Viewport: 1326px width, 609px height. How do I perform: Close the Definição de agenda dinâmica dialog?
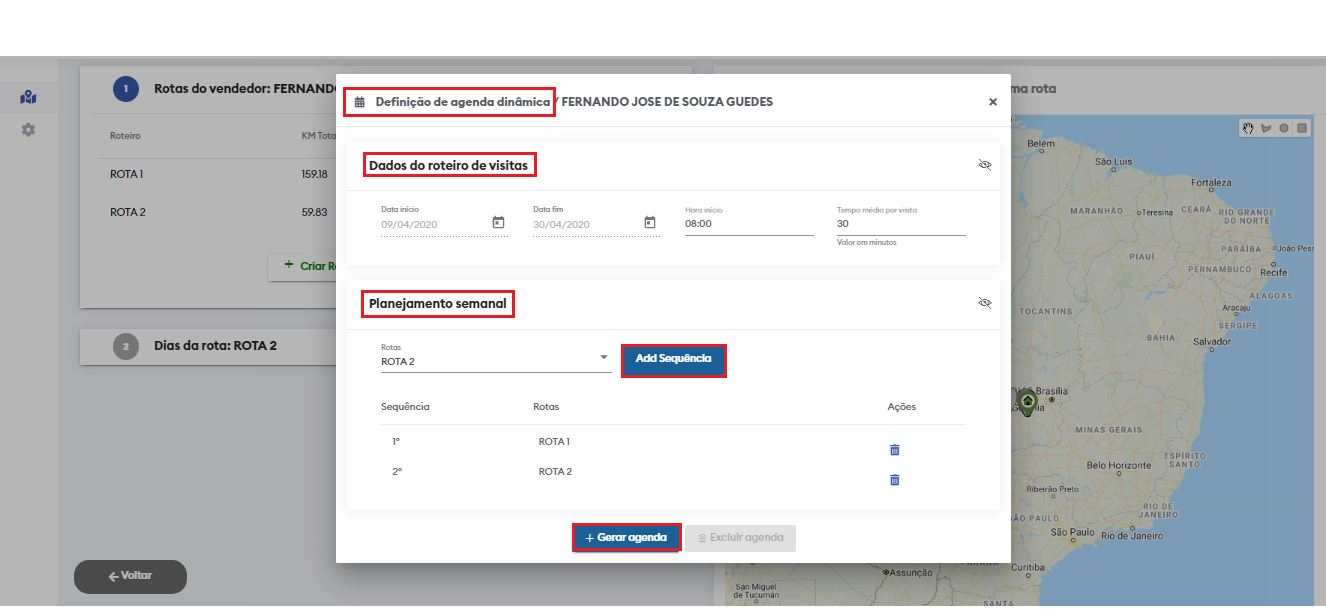click(x=993, y=102)
